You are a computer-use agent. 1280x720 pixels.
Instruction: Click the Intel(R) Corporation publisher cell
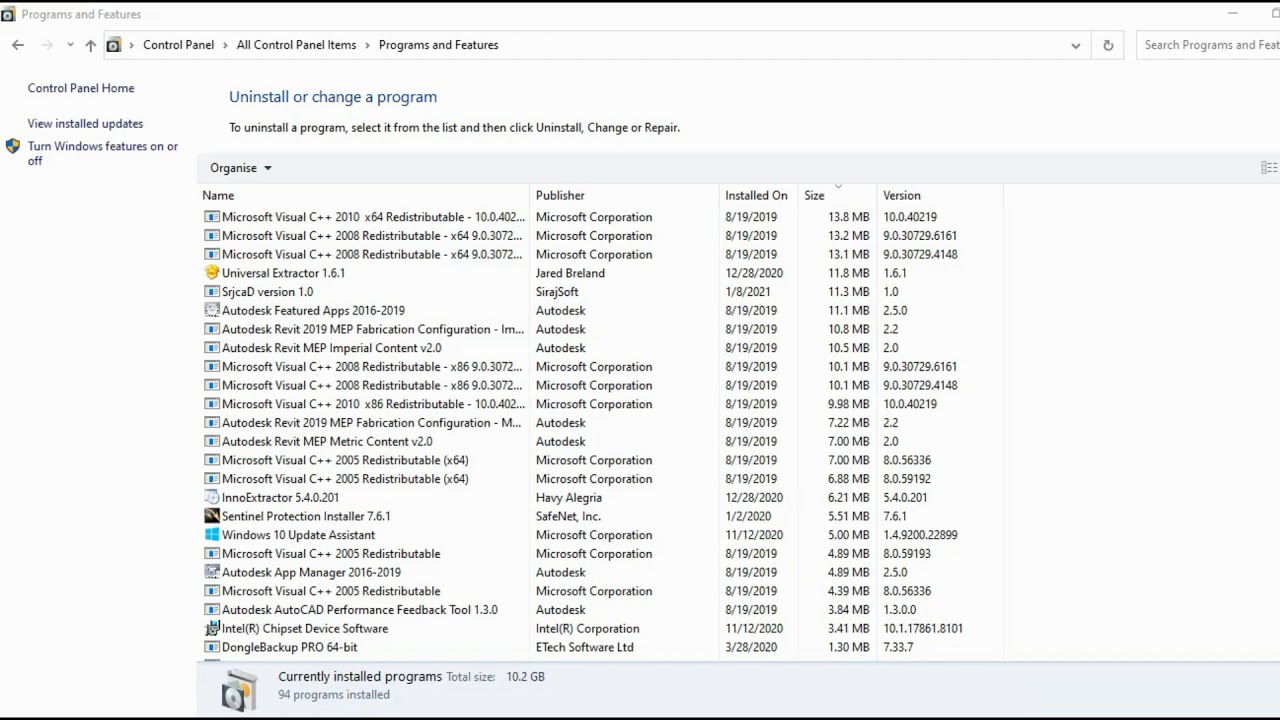coord(587,629)
